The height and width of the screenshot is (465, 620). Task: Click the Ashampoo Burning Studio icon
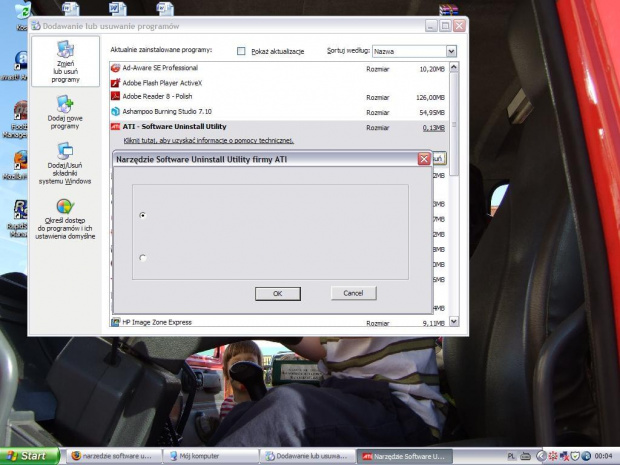[x=115, y=112]
